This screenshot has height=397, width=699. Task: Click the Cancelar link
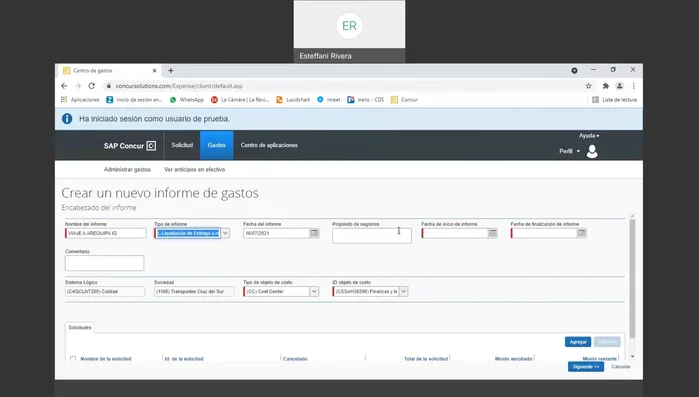pyautogui.click(x=621, y=367)
